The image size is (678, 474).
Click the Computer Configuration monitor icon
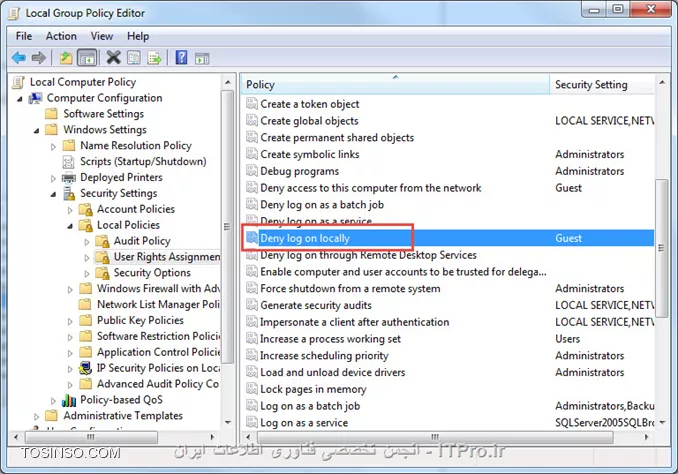(35, 98)
